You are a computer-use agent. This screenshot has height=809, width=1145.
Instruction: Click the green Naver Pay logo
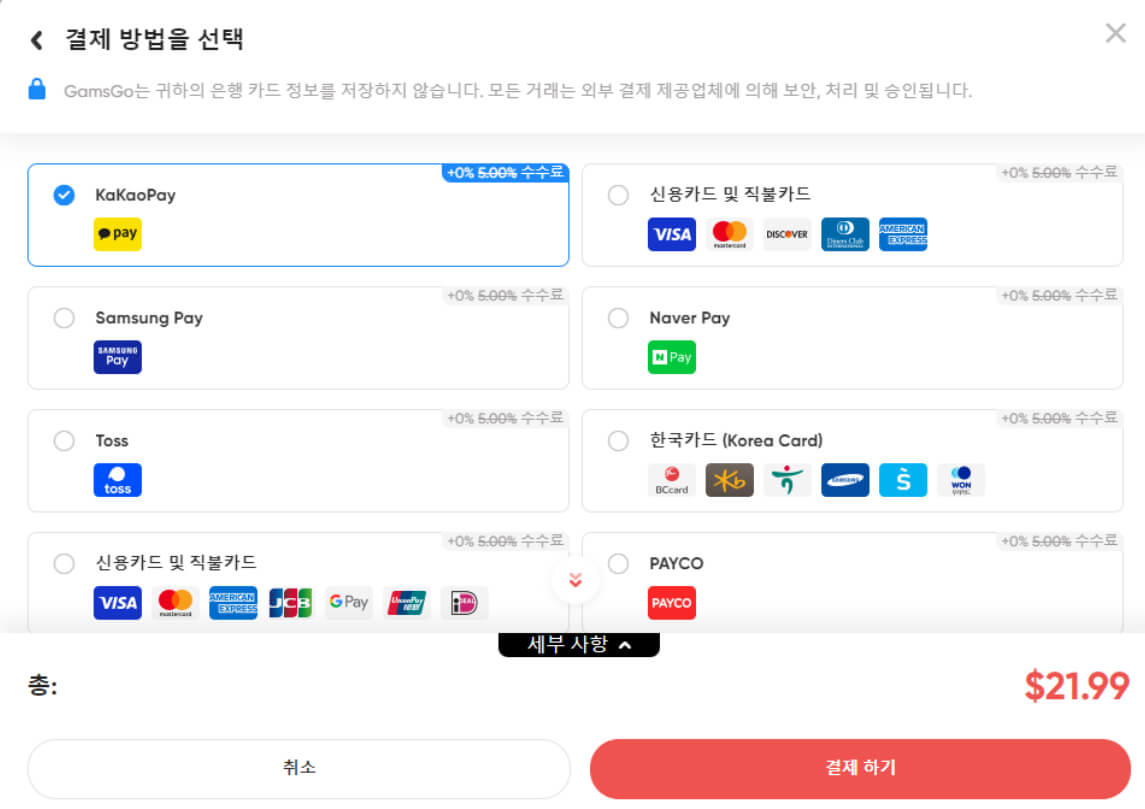672,357
